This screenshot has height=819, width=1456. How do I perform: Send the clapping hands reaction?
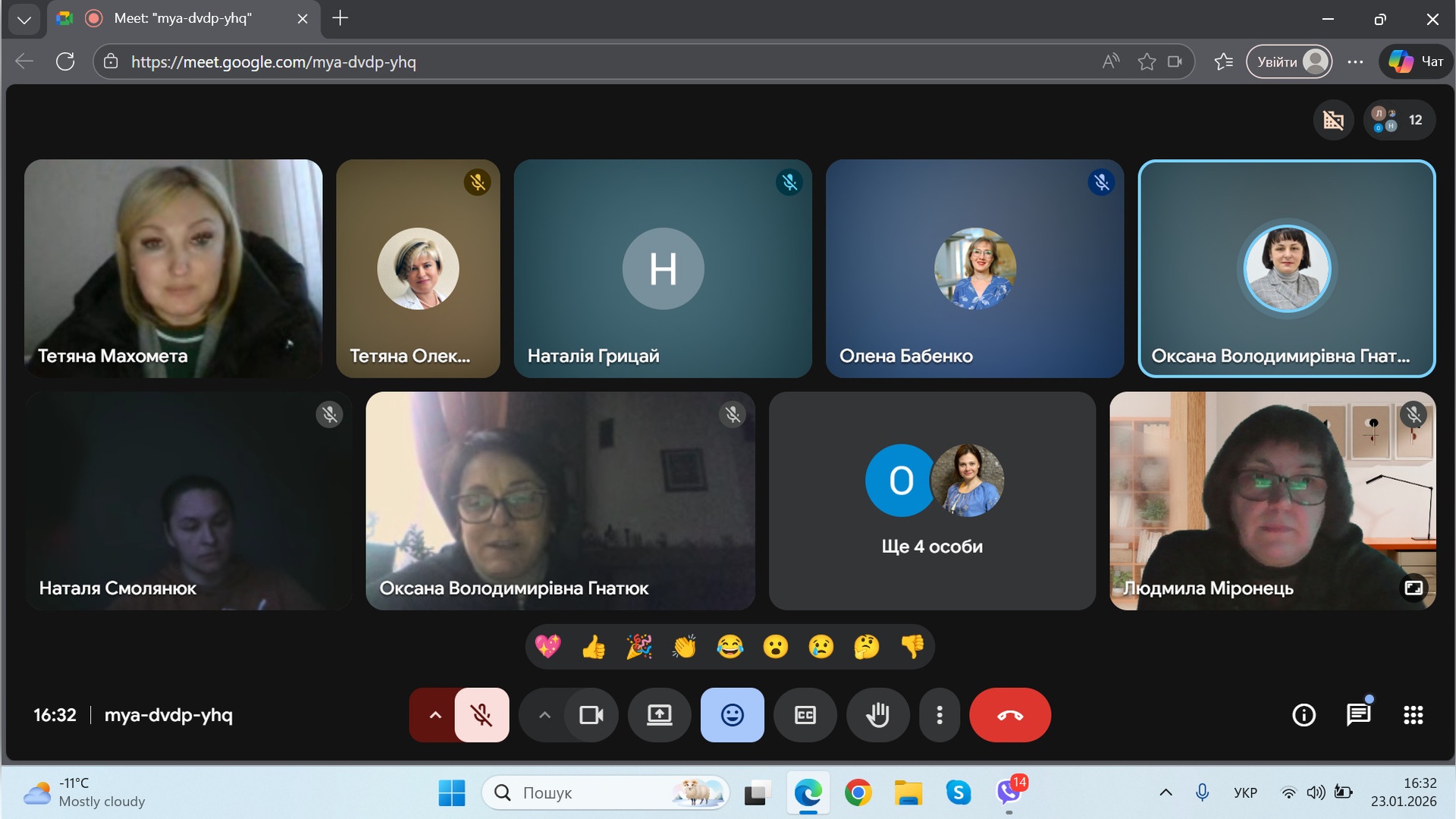(684, 647)
